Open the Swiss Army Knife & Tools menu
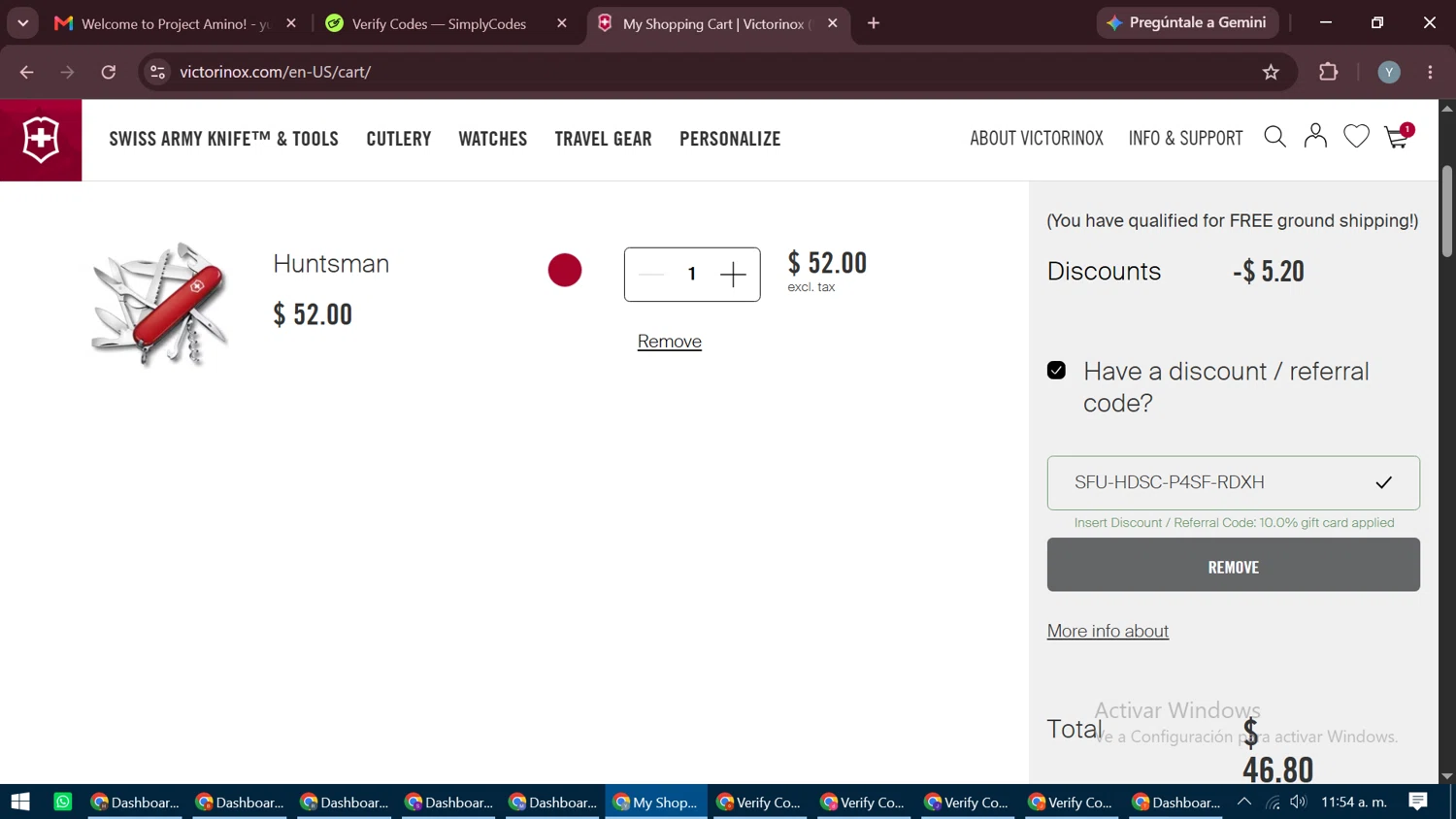1456x819 pixels. (223, 139)
